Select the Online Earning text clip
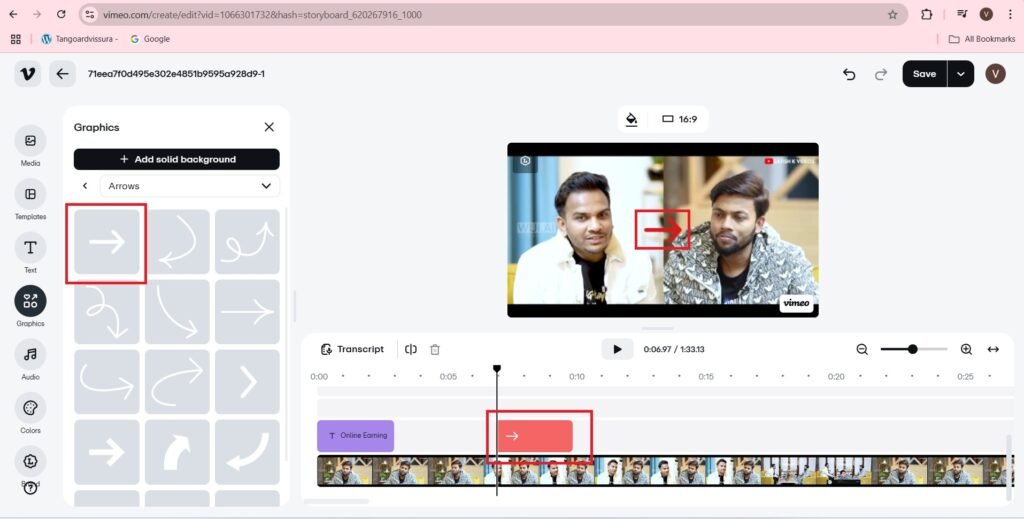The image size is (1024, 519). pos(355,436)
